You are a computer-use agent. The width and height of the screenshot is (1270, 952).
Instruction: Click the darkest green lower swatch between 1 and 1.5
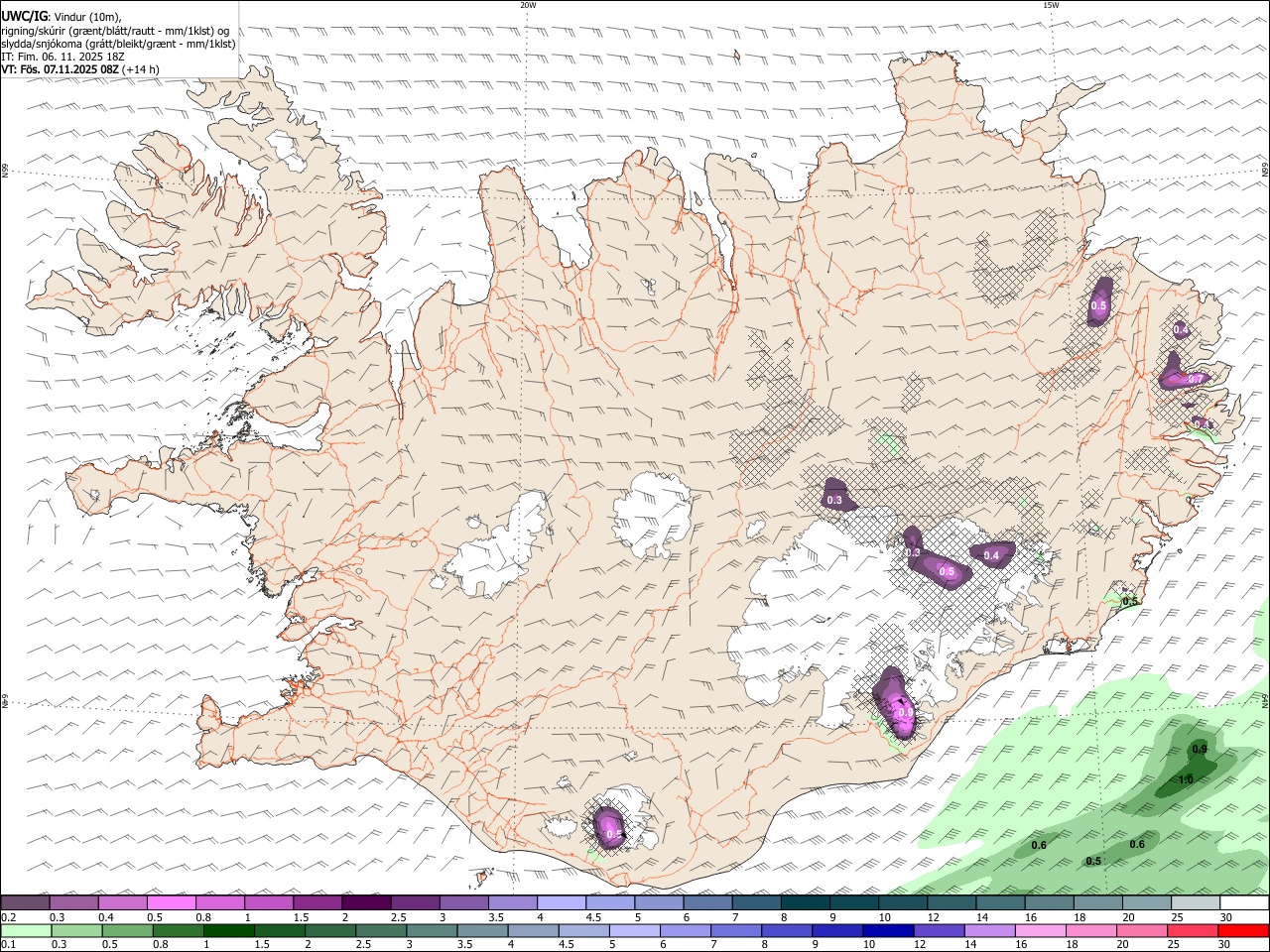pyautogui.click(x=229, y=930)
